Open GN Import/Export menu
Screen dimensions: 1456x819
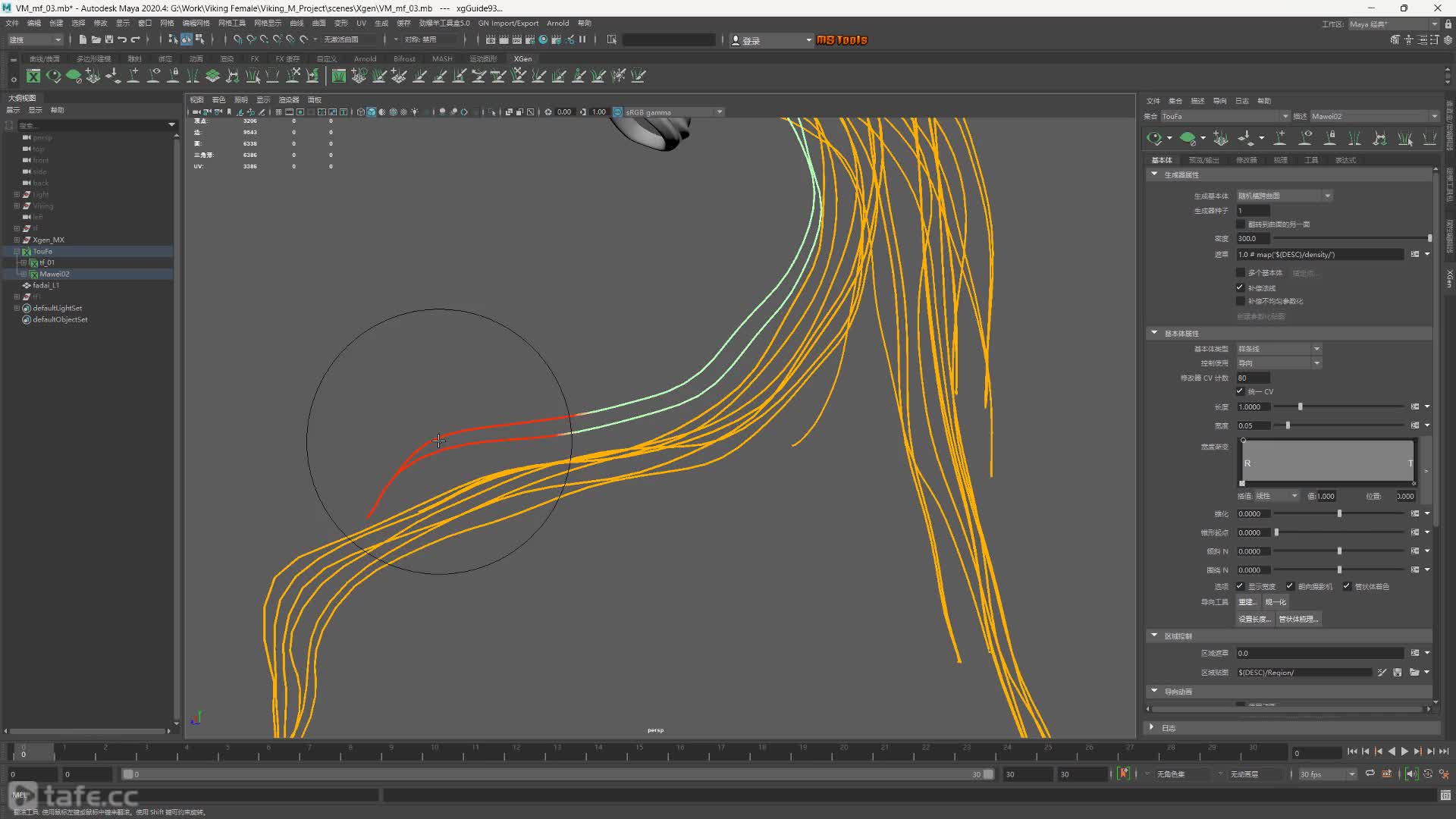508,24
